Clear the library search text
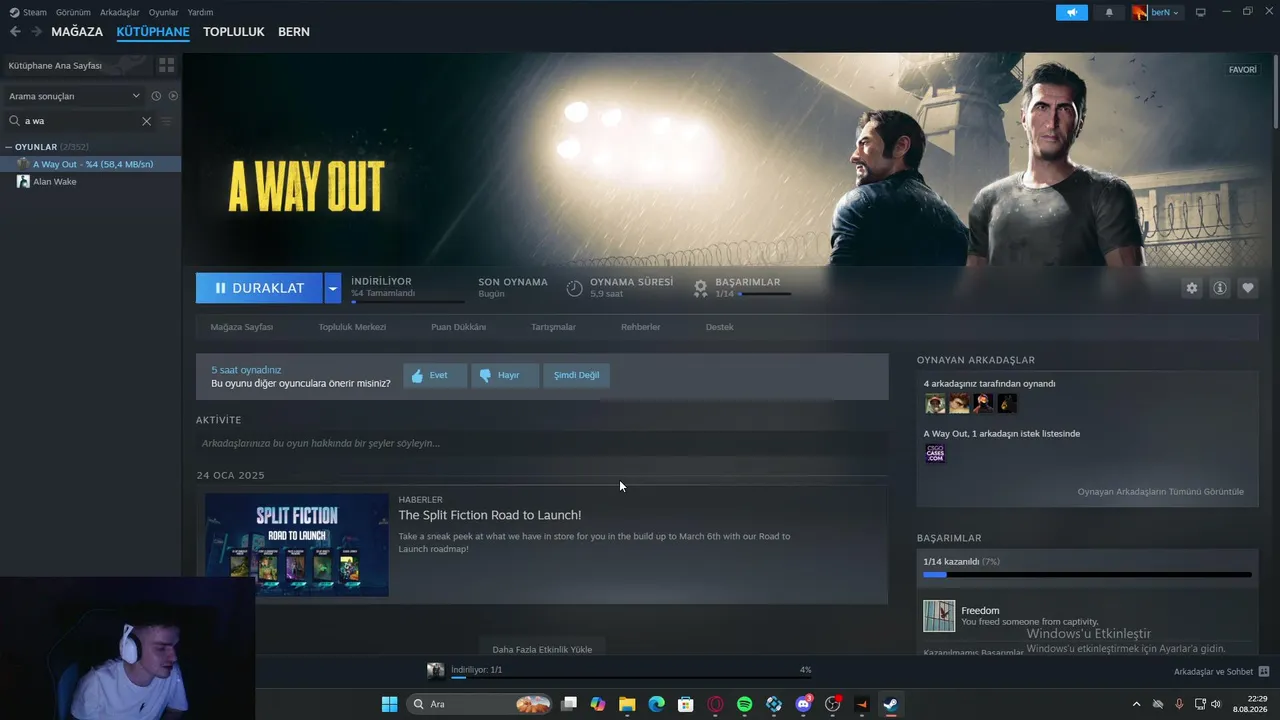Screen dimensions: 1280x720 point(146,121)
